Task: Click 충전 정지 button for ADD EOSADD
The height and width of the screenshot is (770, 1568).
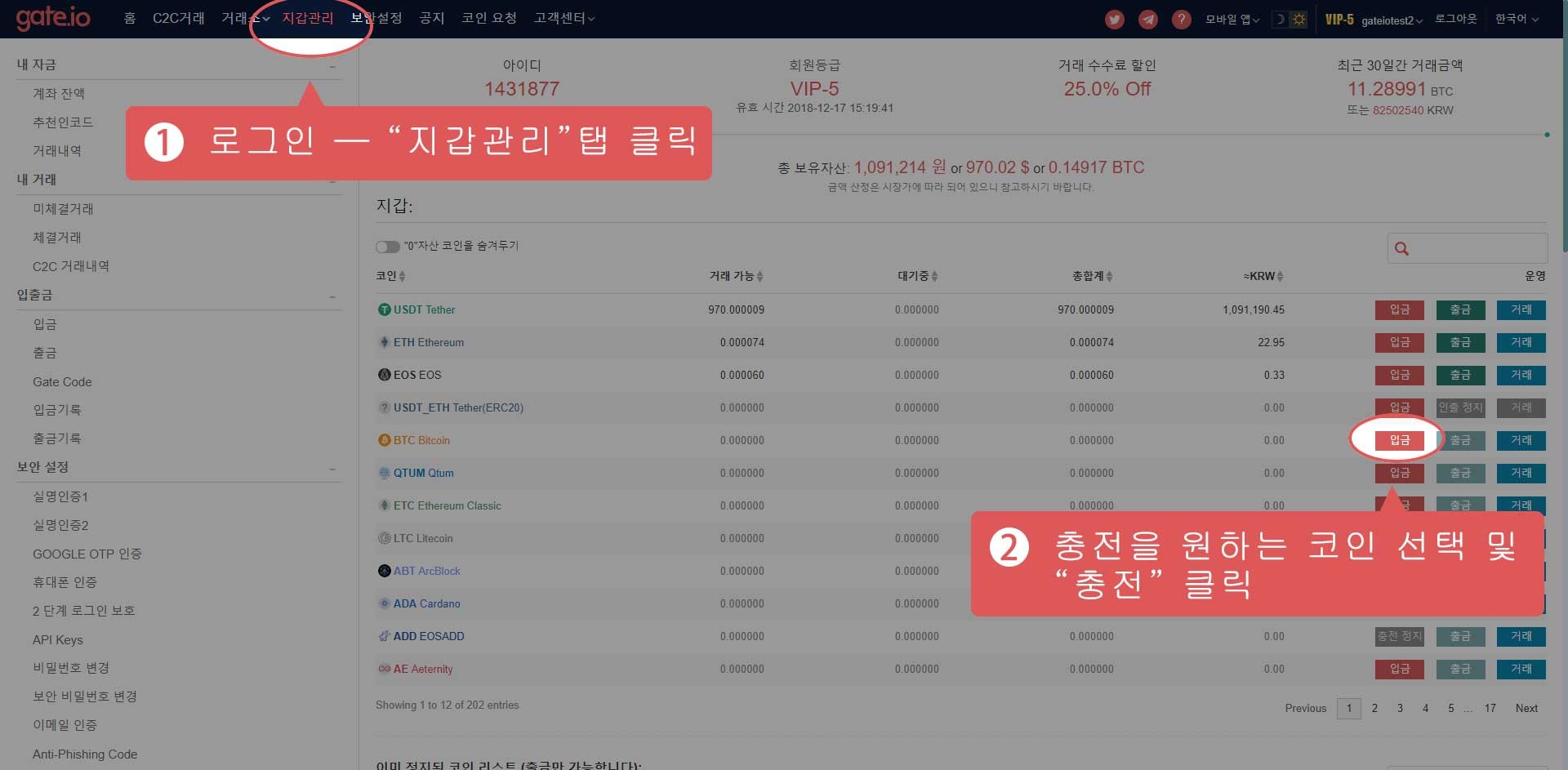Action: coord(1400,636)
